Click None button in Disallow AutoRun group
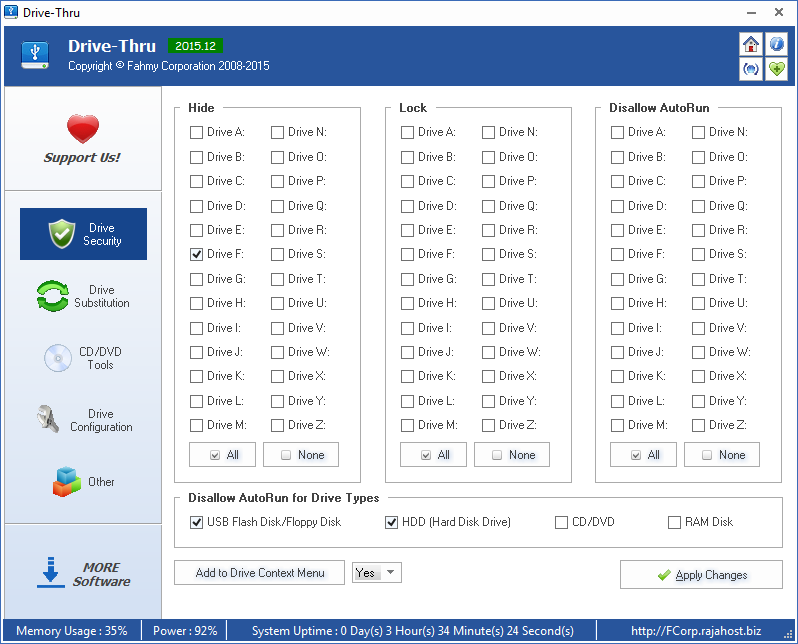Image resolution: width=798 pixels, height=644 pixels. coord(722,455)
